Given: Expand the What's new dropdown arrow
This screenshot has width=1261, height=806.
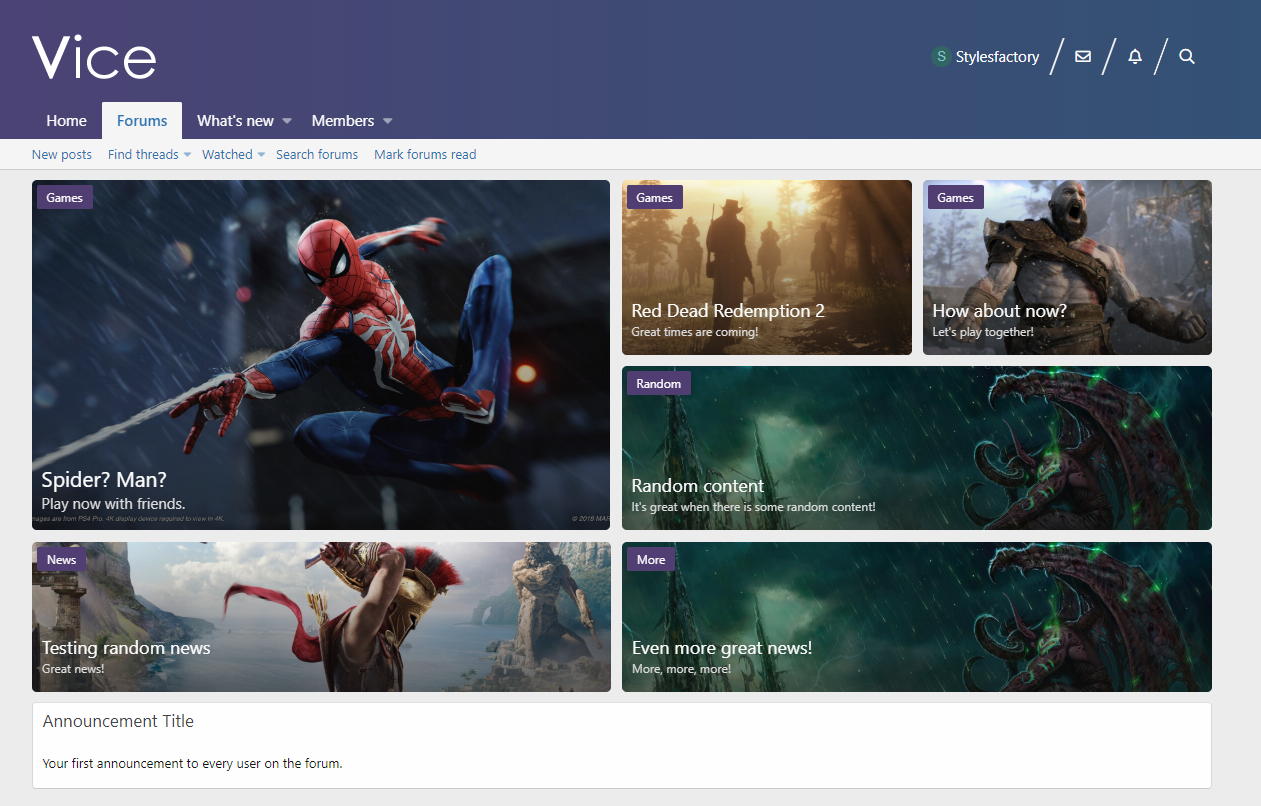Looking at the screenshot, I should coord(287,121).
